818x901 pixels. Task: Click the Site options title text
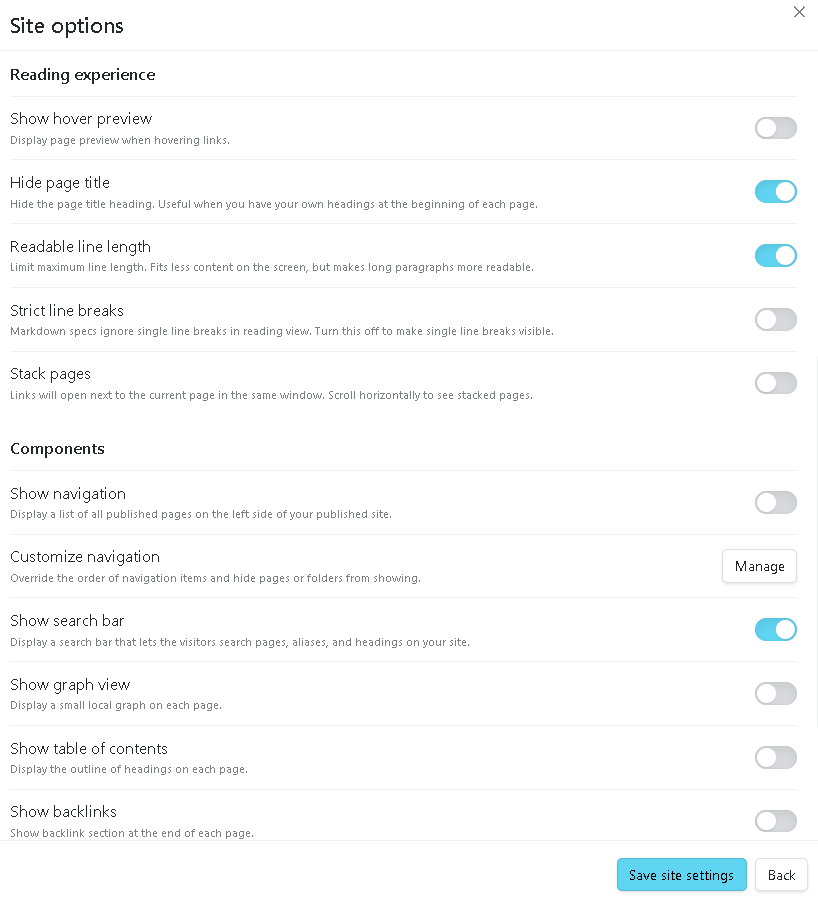point(67,26)
